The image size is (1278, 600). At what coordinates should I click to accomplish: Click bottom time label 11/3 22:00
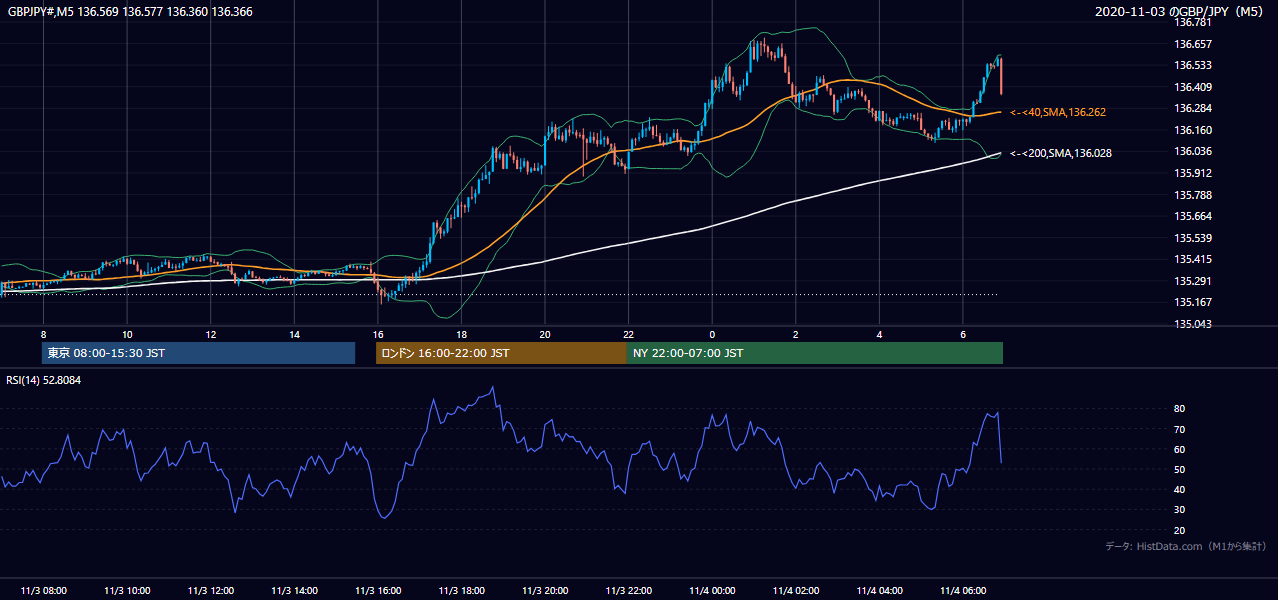coord(628,591)
